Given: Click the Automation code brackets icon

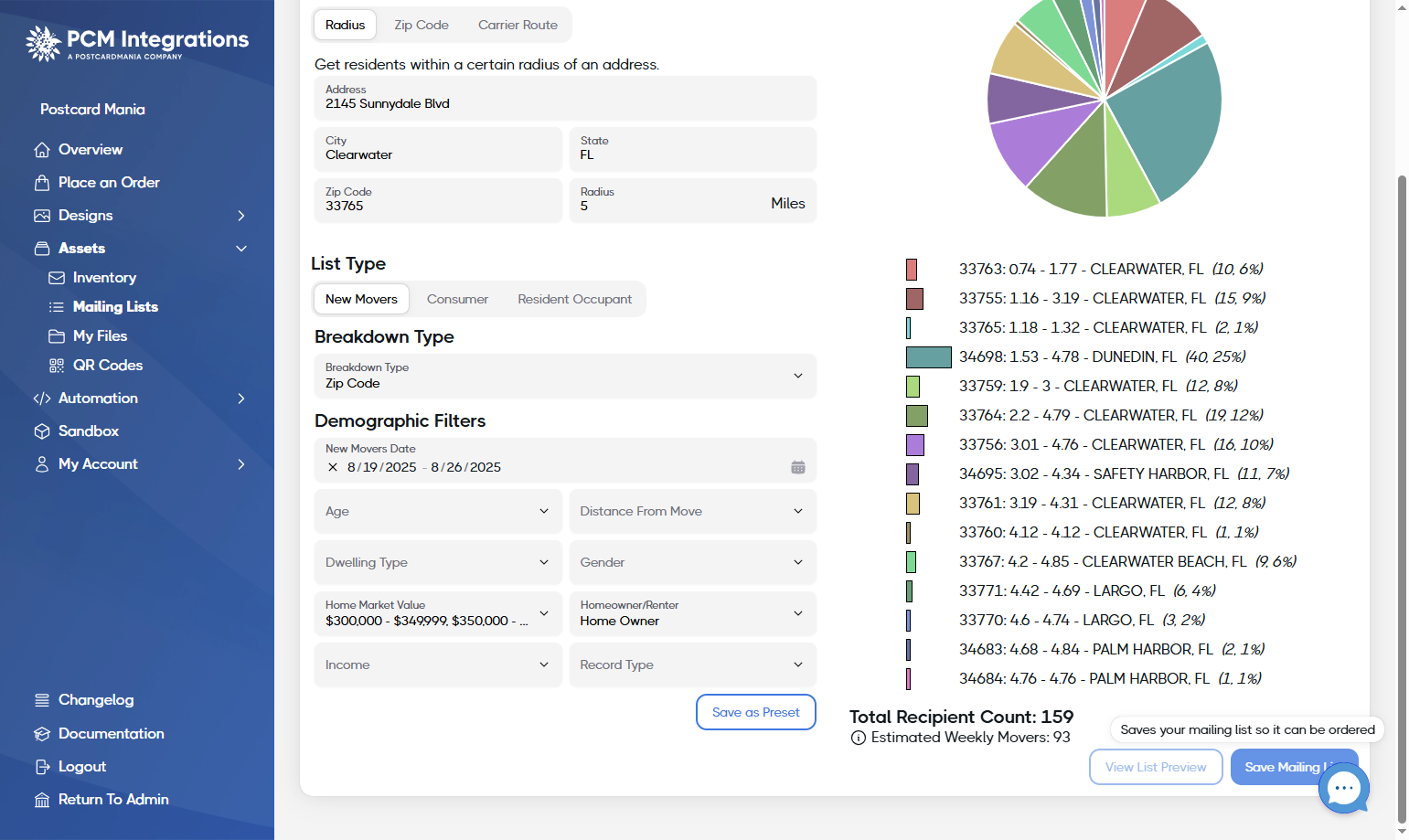Looking at the screenshot, I should tap(42, 399).
